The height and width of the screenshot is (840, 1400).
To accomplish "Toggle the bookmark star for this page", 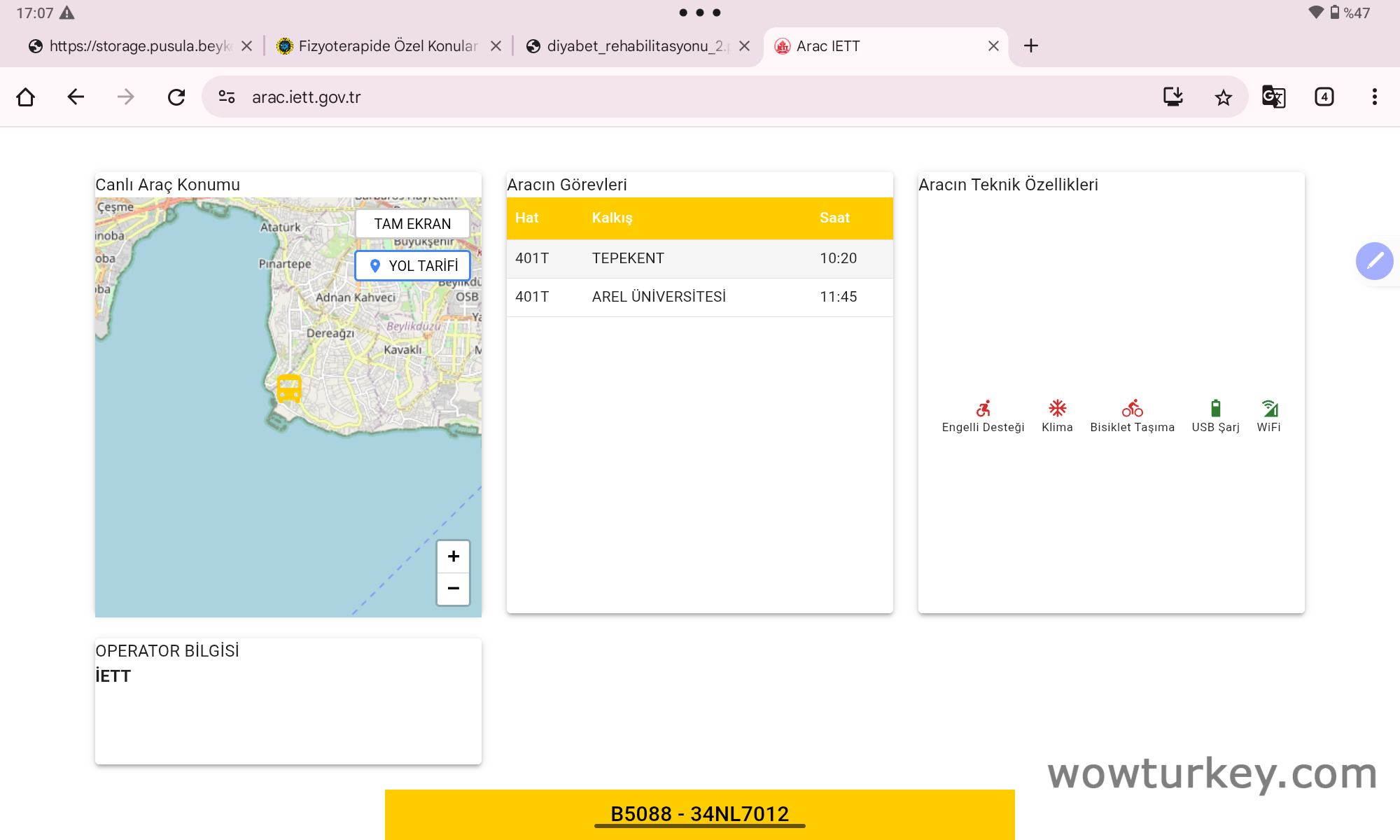I will click(1223, 97).
